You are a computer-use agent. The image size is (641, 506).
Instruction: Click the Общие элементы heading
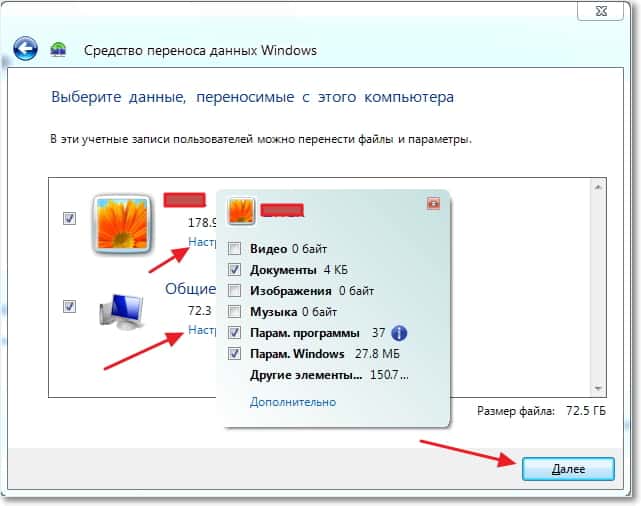pyautogui.click(x=191, y=289)
